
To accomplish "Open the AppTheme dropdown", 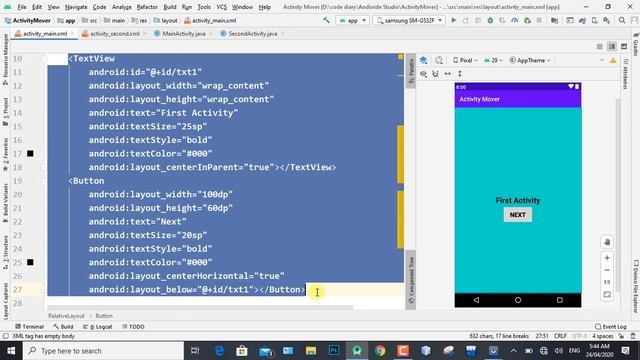I will [530, 60].
